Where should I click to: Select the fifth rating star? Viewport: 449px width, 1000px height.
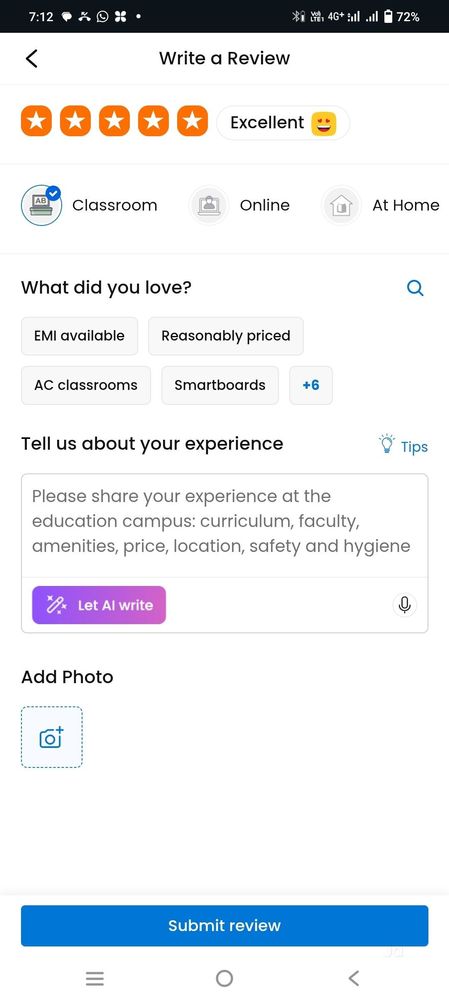(x=192, y=121)
